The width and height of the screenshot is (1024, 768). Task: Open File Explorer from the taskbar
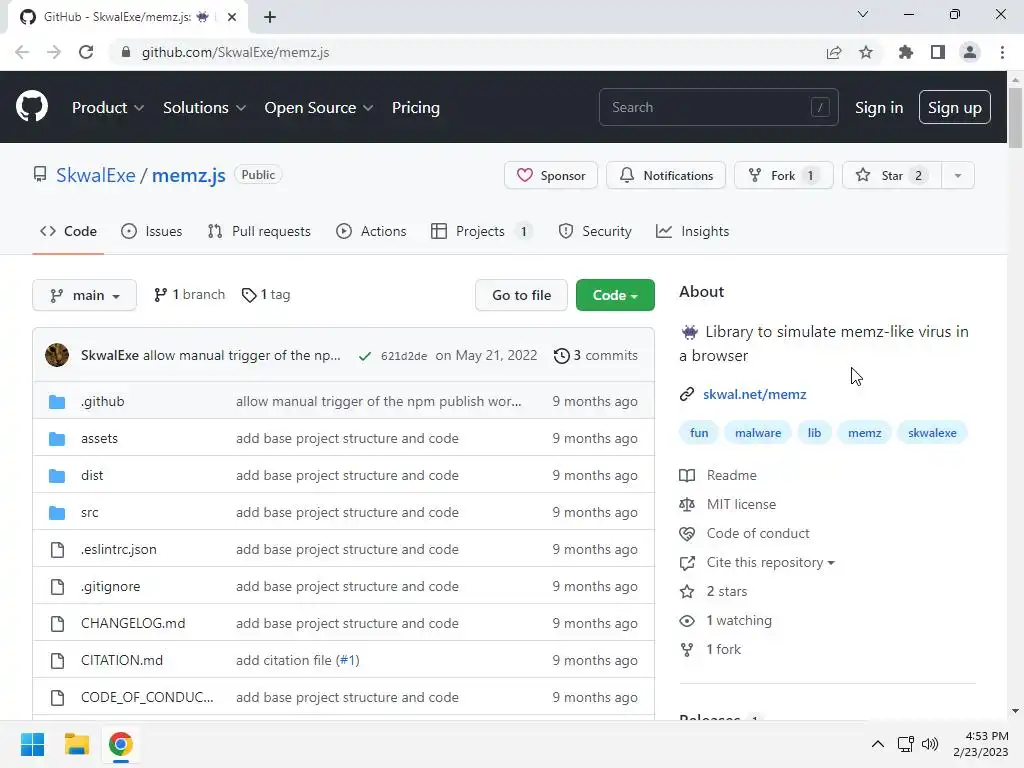[76, 744]
